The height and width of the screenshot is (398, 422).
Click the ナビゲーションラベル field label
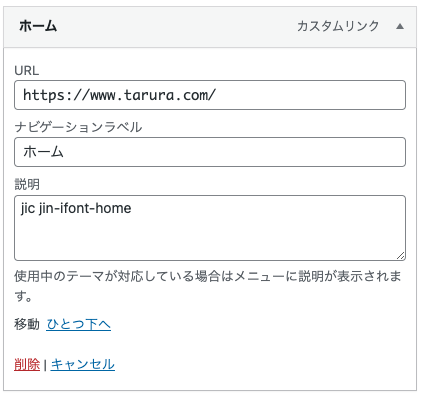coord(78,127)
